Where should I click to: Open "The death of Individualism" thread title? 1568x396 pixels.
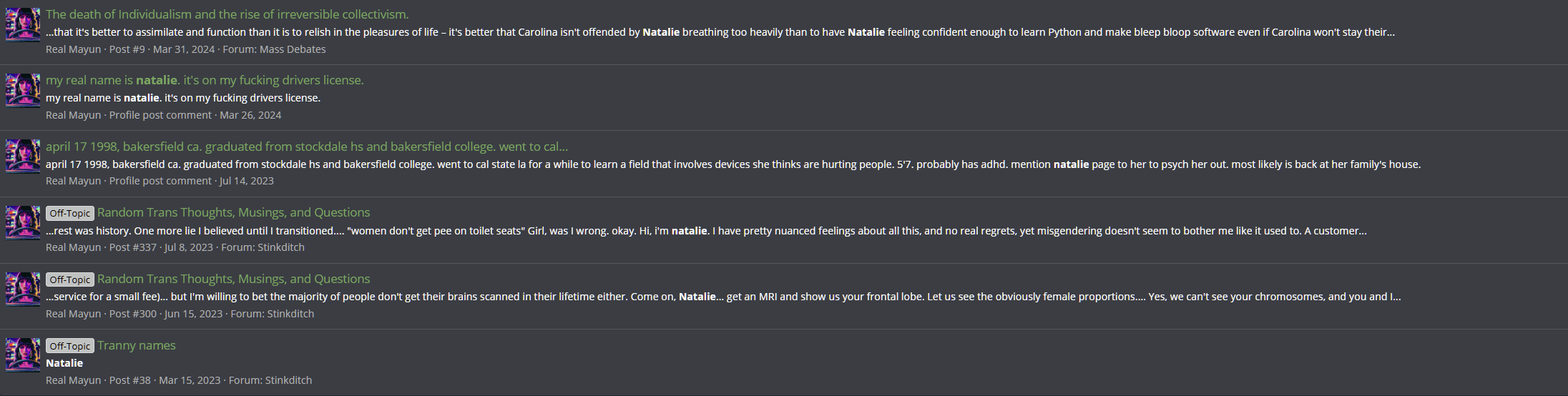[227, 14]
